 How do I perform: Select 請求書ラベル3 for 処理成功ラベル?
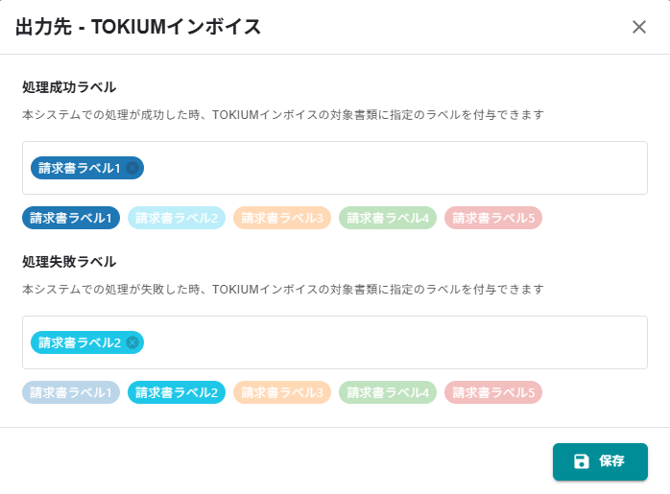[282, 218]
